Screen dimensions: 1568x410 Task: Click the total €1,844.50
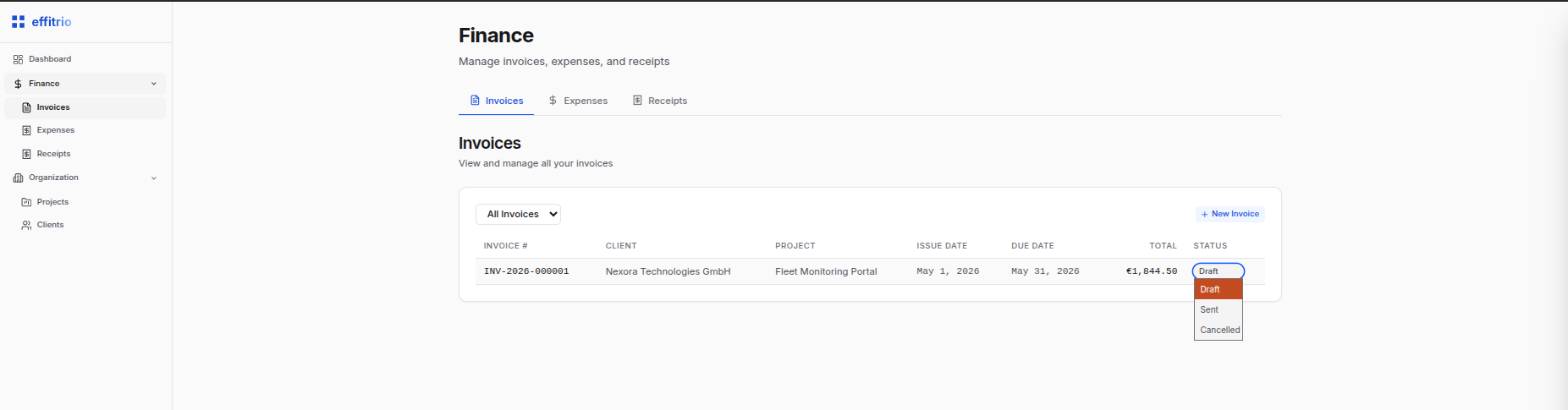[x=1152, y=271]
